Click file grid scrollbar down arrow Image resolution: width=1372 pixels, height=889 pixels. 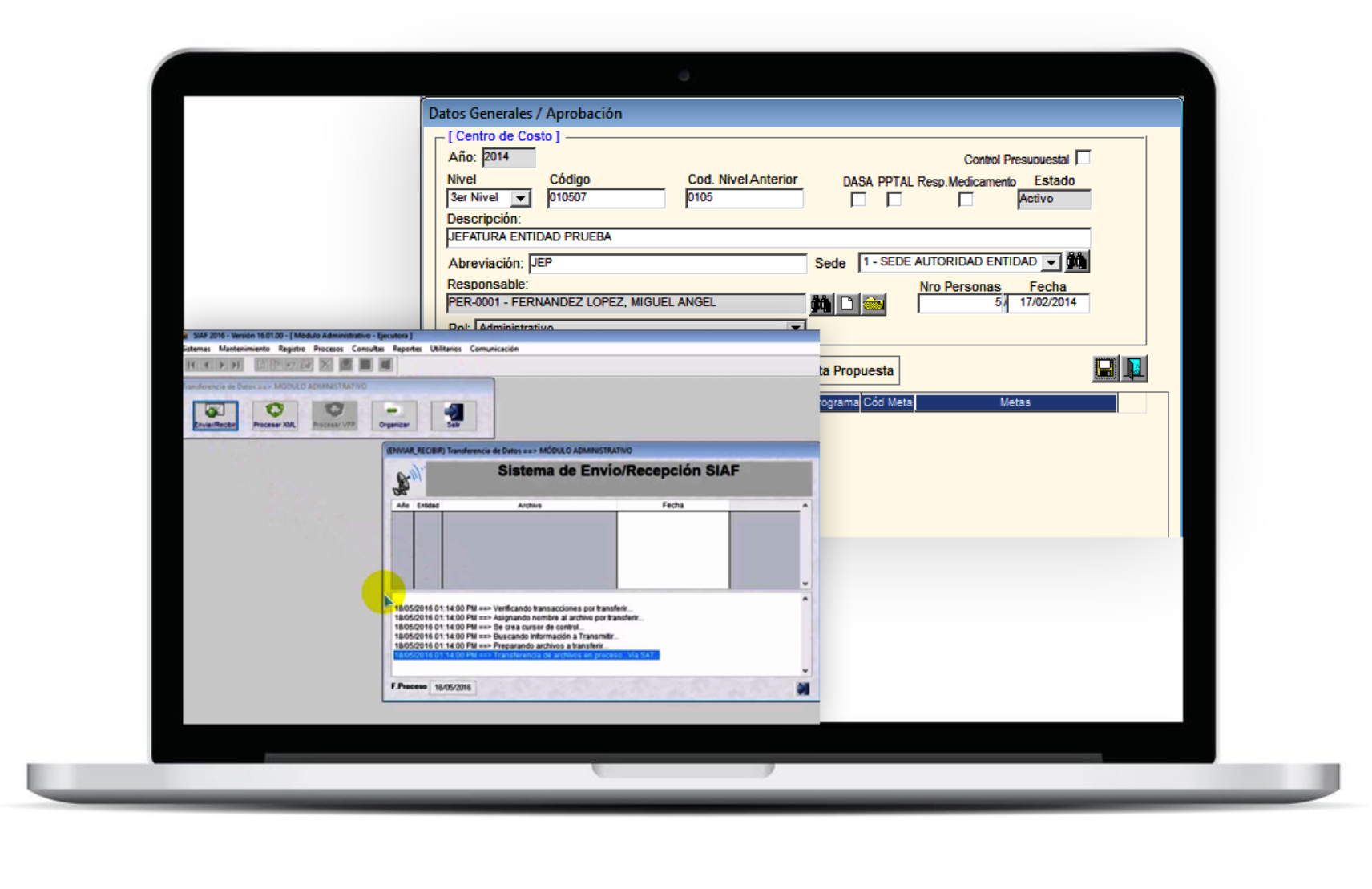point(805,584)
